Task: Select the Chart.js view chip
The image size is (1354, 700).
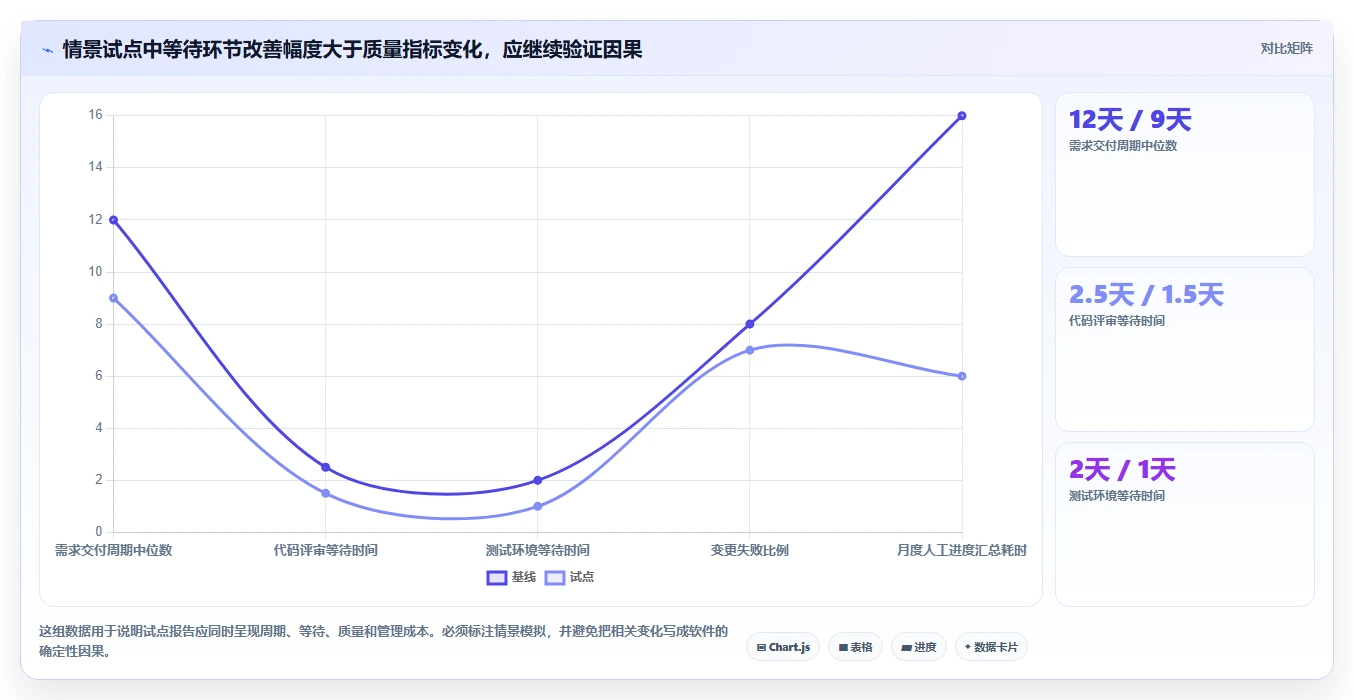Action: (x=783, y=647)
